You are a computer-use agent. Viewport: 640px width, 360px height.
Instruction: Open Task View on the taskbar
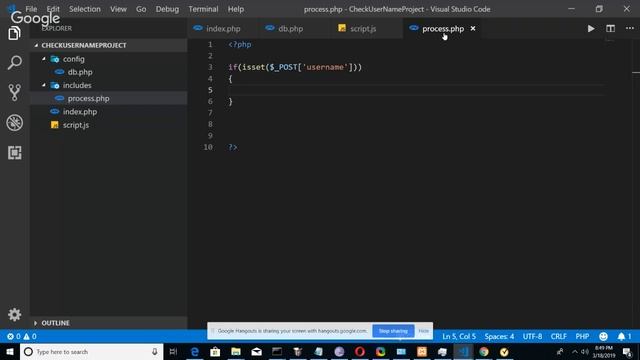(x=173, y=351)
